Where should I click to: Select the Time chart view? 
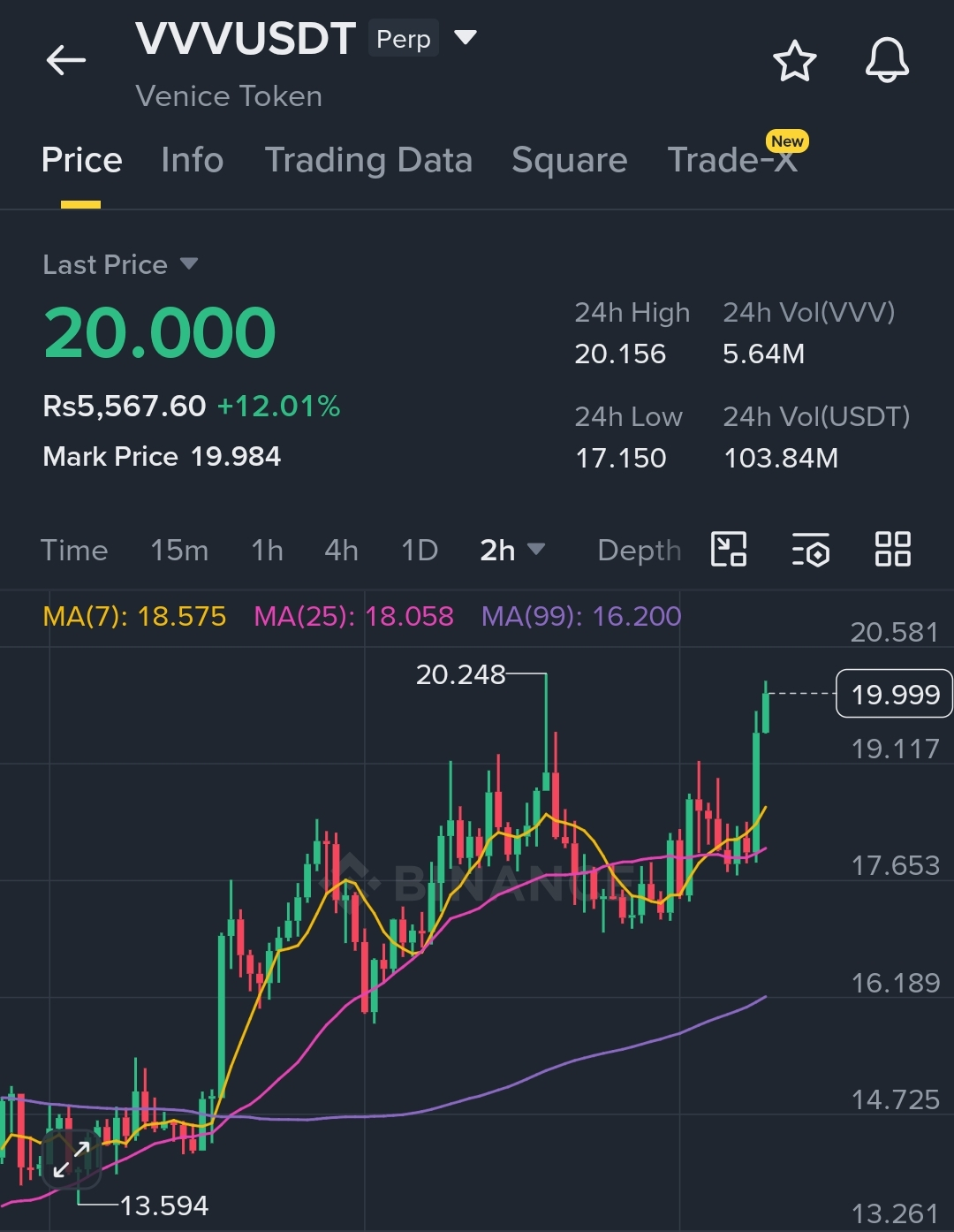click(x=74, y=550)
